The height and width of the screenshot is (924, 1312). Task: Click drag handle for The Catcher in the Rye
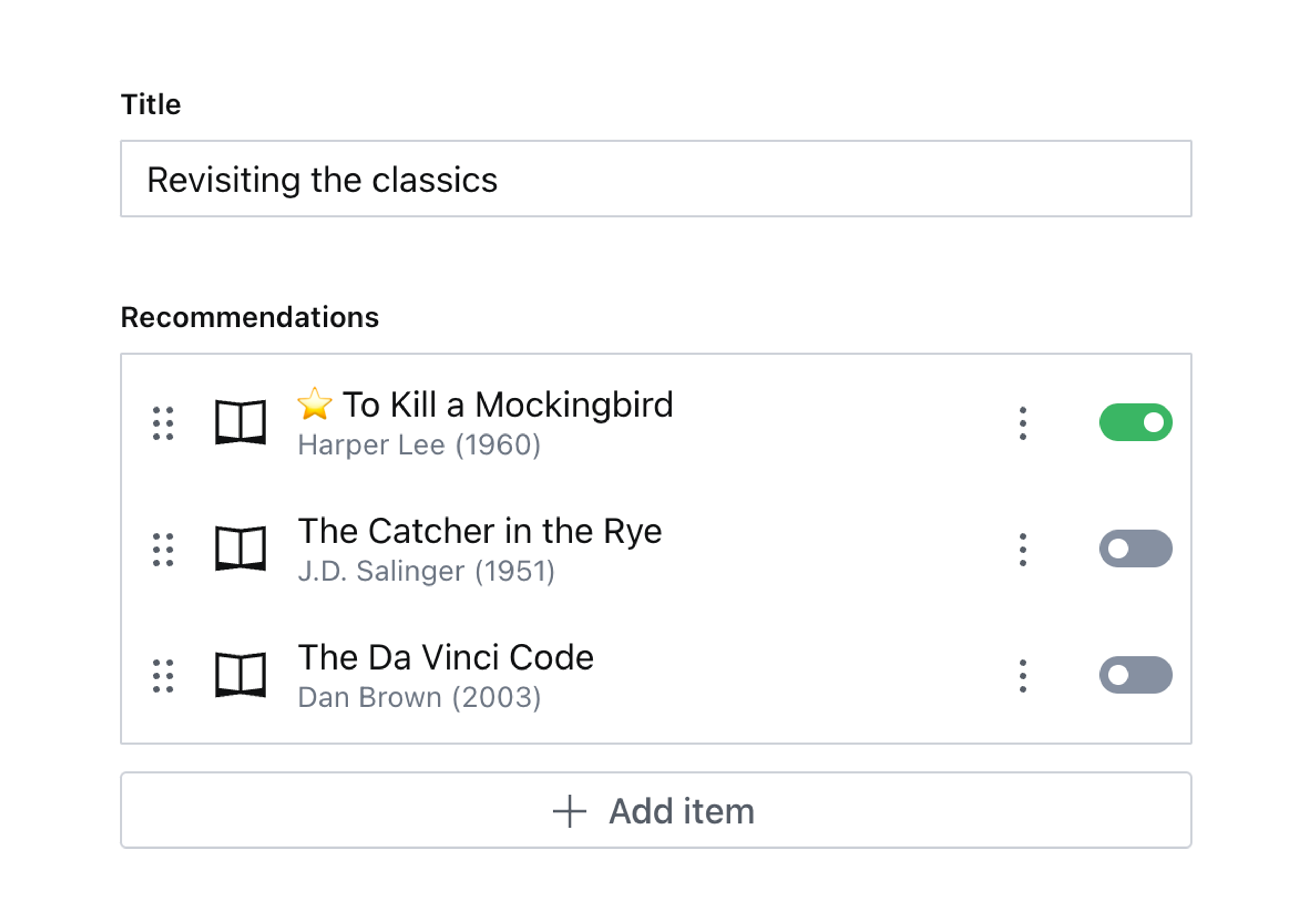163,550
